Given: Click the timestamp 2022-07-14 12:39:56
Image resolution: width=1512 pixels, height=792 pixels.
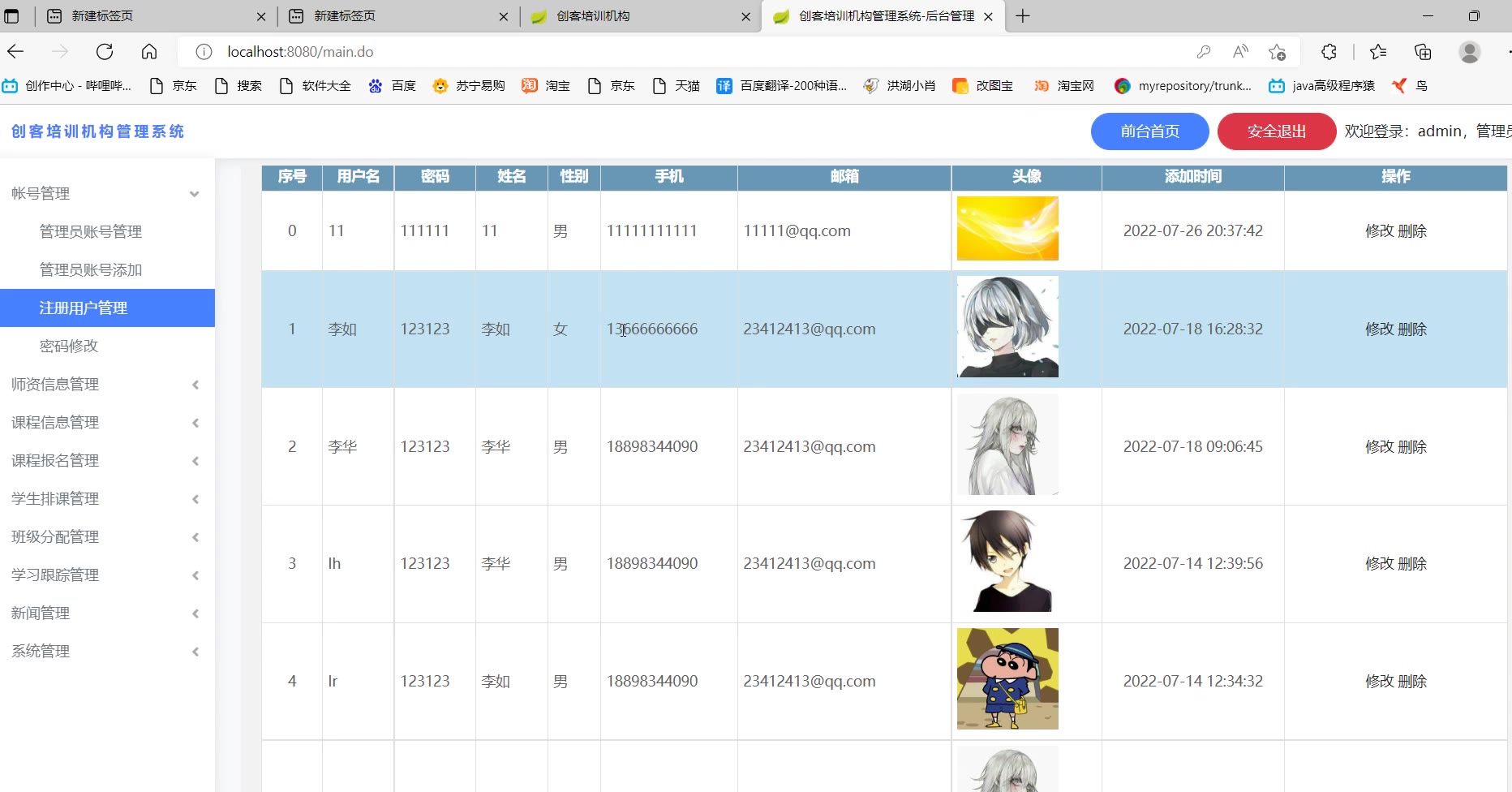Looking at the screenshot, I should tap(1193, 563).
